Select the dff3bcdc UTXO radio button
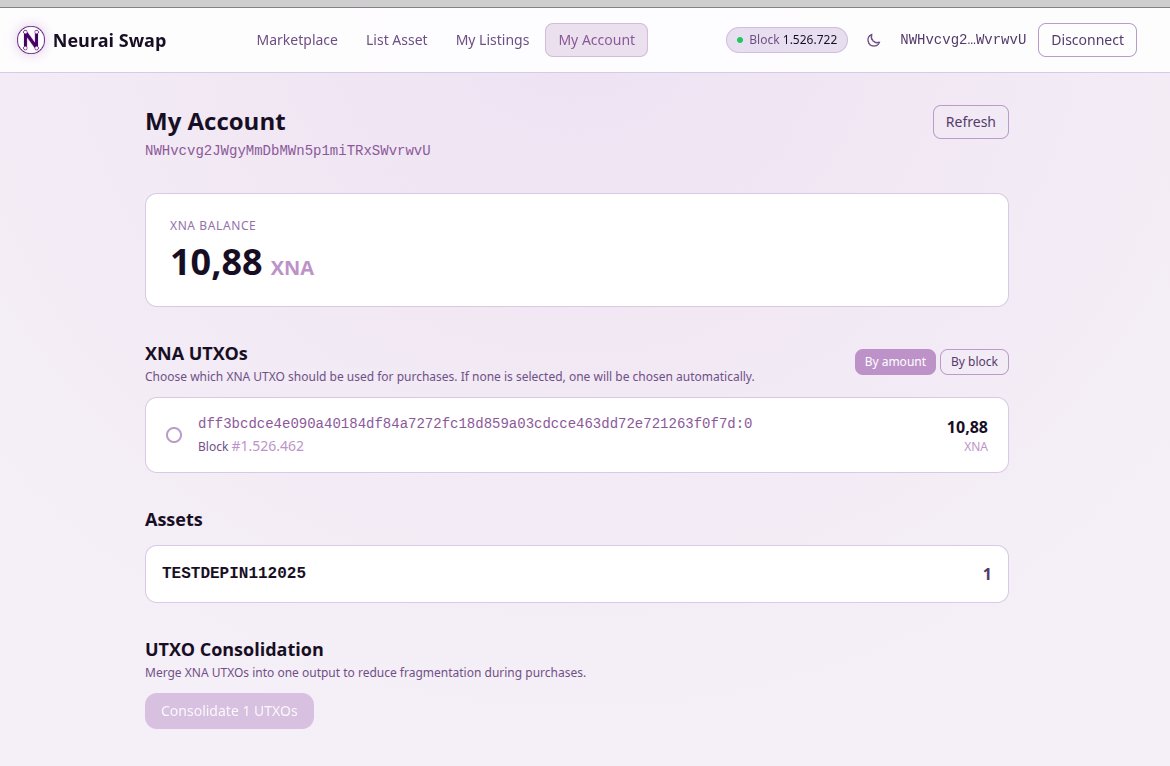The image size is (1170, 766). tap(174, 435)
